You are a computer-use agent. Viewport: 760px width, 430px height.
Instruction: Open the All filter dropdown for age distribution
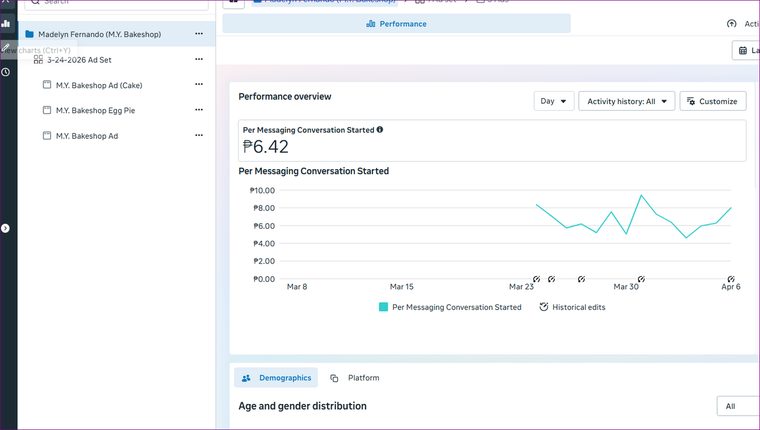[738, 406]
